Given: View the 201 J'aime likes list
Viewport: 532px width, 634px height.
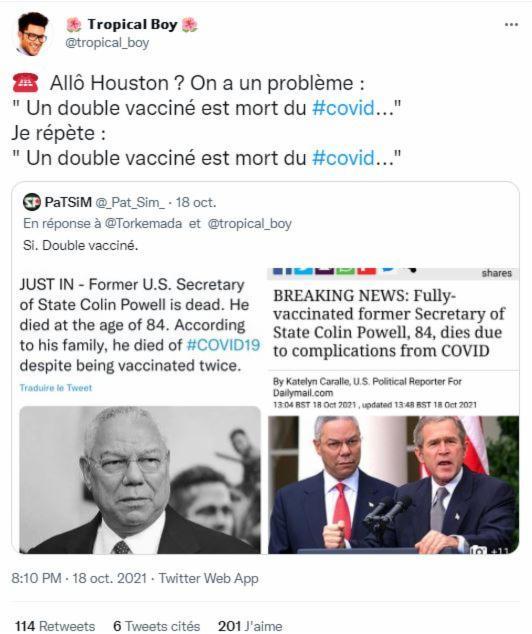Looking at the screenshot, I should 250,626.
